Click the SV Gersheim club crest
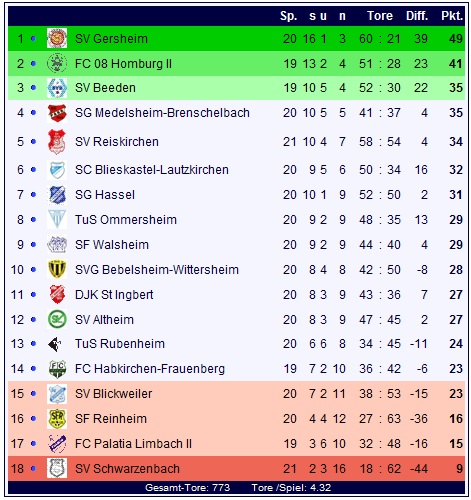The image size is (471, 500). click(x=57, y=38)
